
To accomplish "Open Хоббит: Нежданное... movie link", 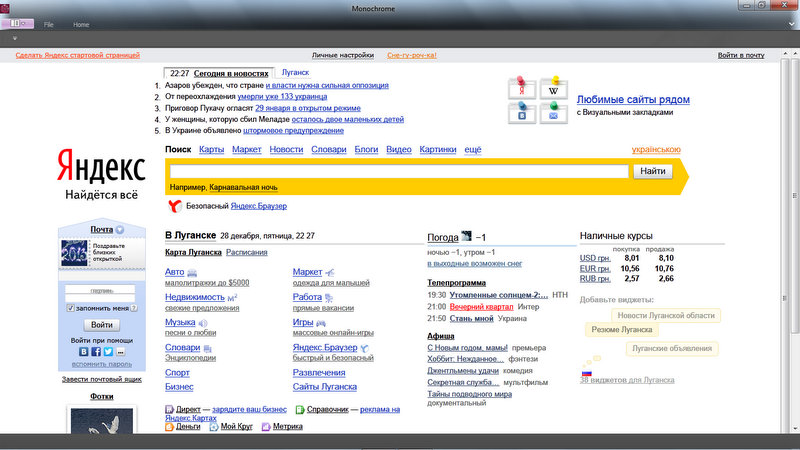I will 465,359.
